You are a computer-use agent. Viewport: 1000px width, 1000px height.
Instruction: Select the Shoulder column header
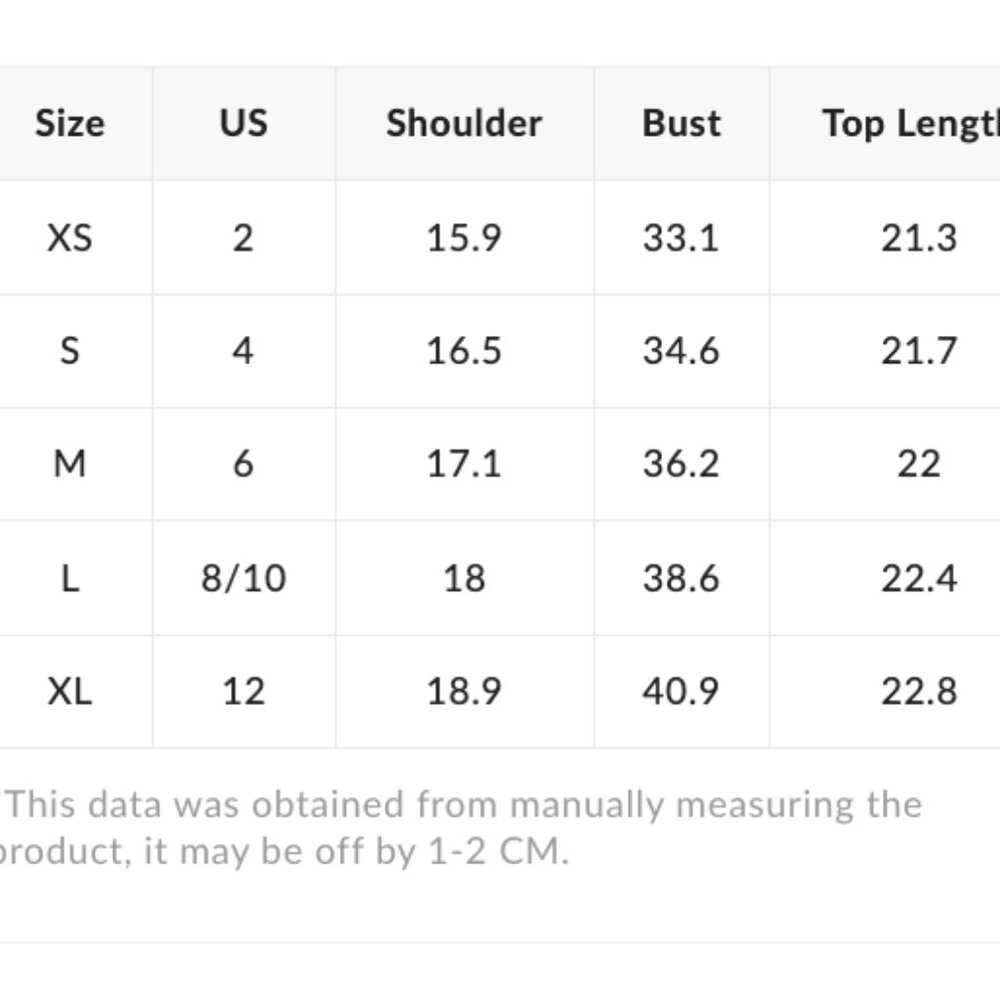[x=464, y=123]
